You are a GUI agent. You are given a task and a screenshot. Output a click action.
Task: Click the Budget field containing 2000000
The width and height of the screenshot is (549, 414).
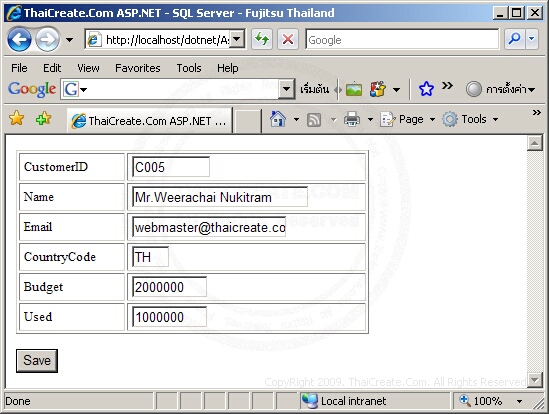pyautogui.click(x=169, y=287)
